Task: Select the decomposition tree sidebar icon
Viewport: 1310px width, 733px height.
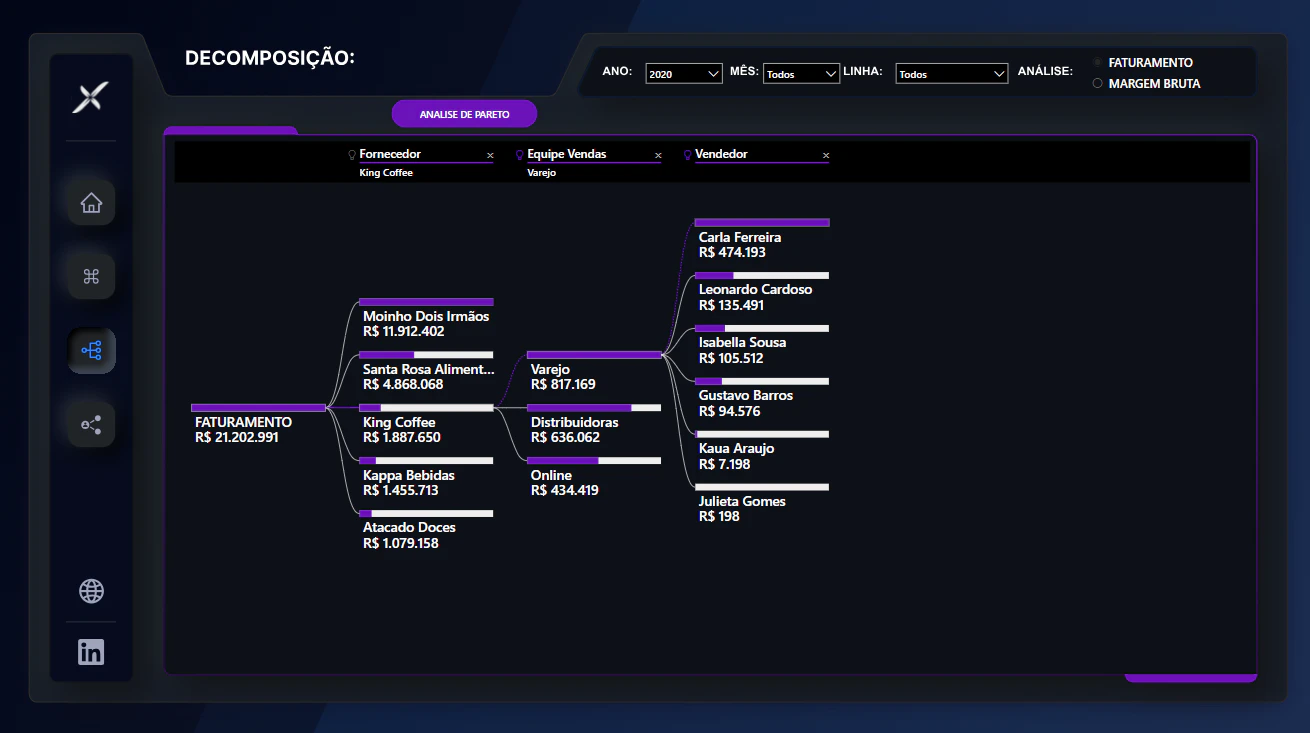Action: (91, 351)
